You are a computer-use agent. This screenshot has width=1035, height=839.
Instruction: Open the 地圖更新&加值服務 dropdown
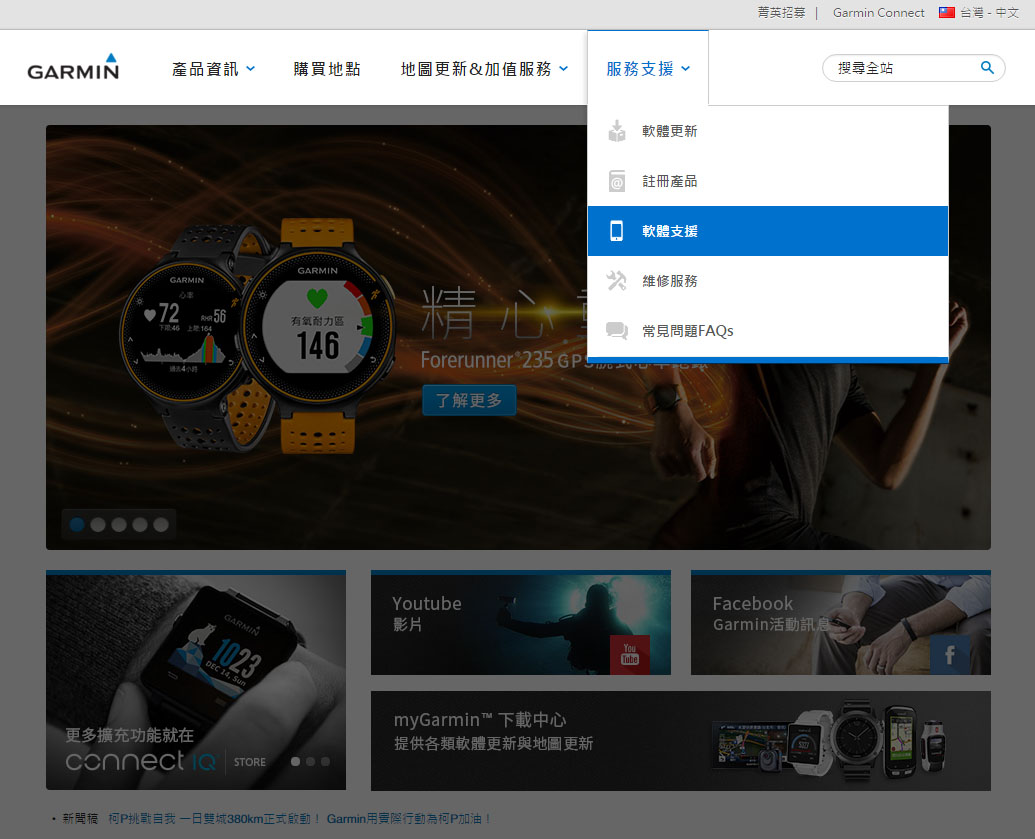pyautogui.click(x=484, y=69)
